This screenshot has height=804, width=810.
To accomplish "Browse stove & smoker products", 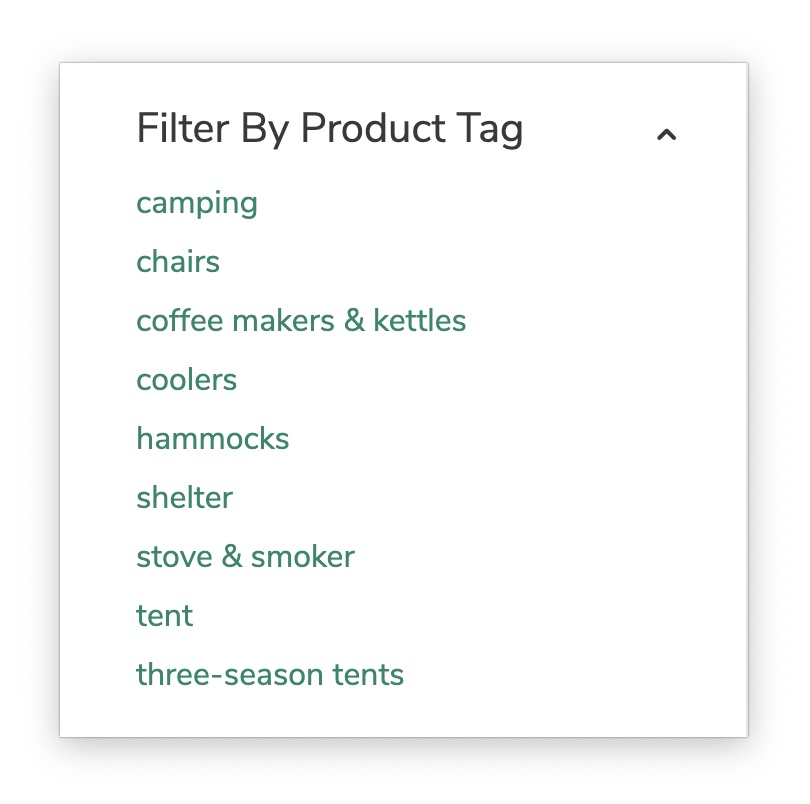I will [x=245, y=557].
